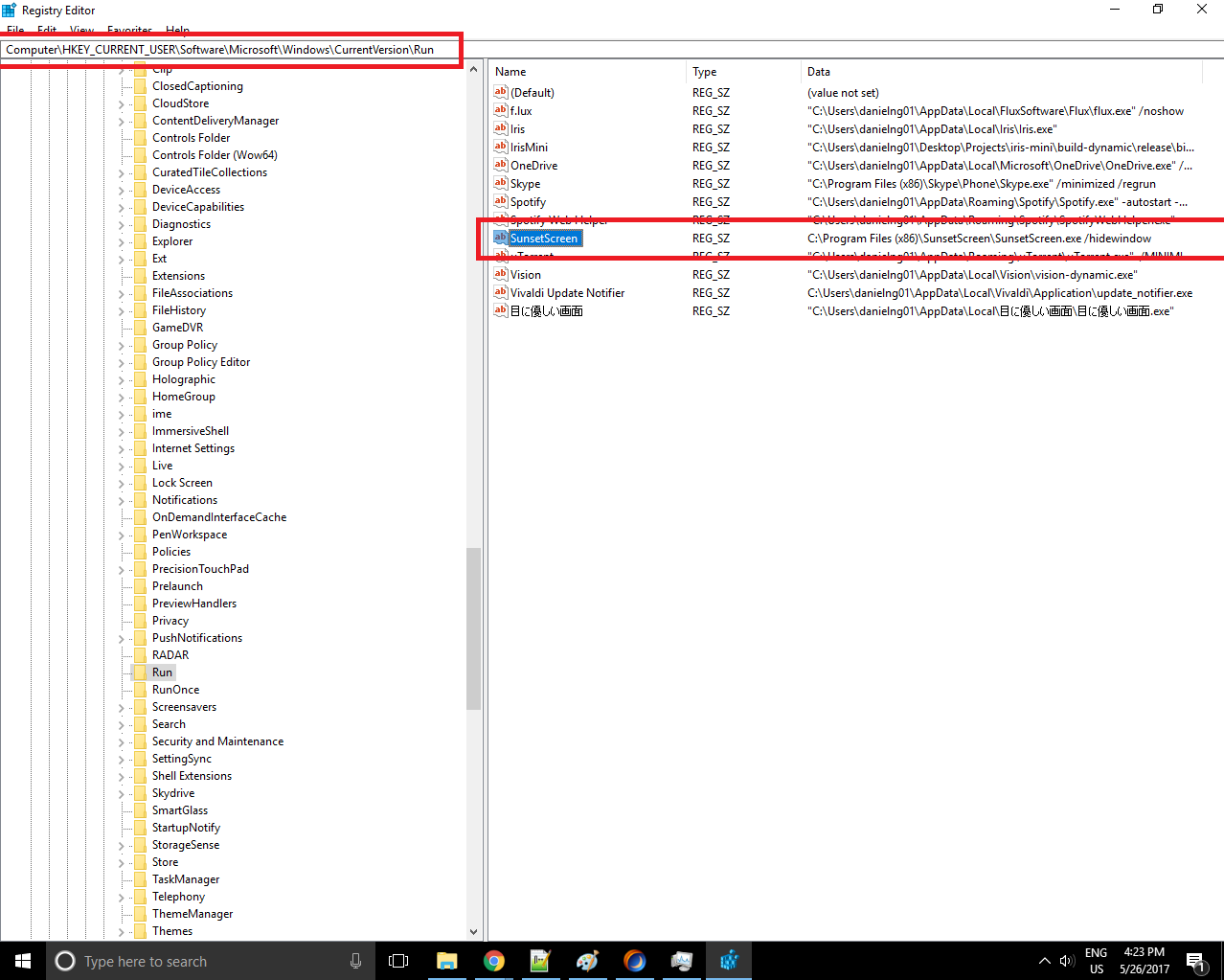Click the RunOnce folder icon
1224x980 pixels.
tap(140, 690)
